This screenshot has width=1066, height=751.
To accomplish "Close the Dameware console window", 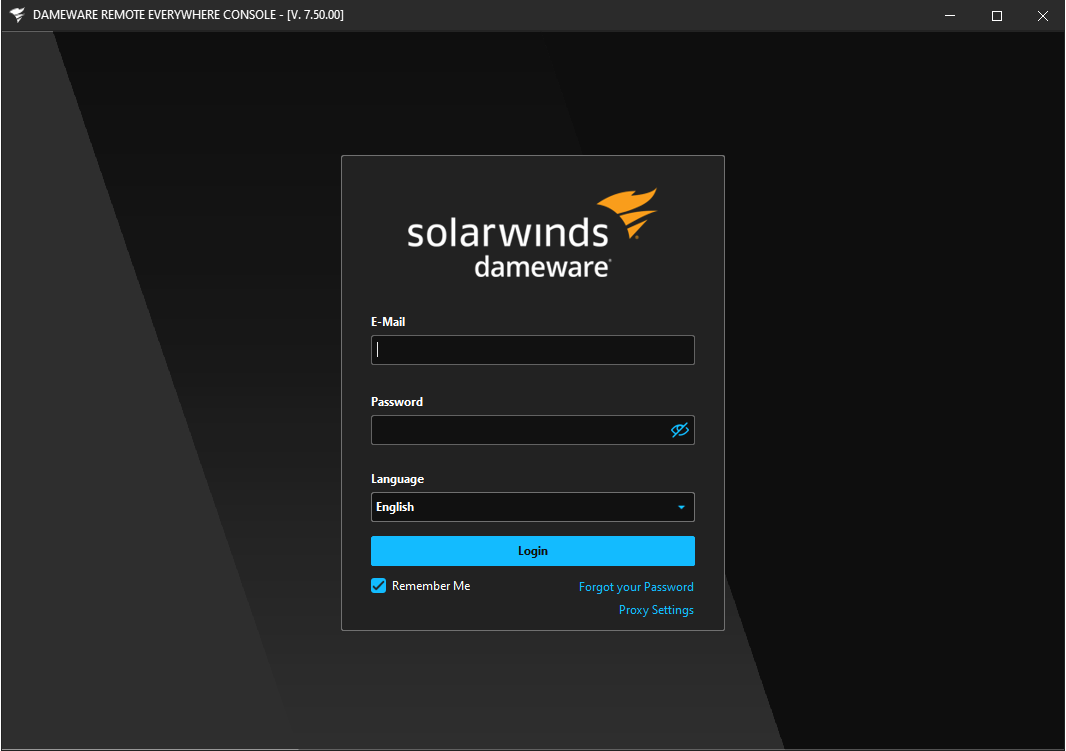I will pyautogui.click(x=1042, y=15).
